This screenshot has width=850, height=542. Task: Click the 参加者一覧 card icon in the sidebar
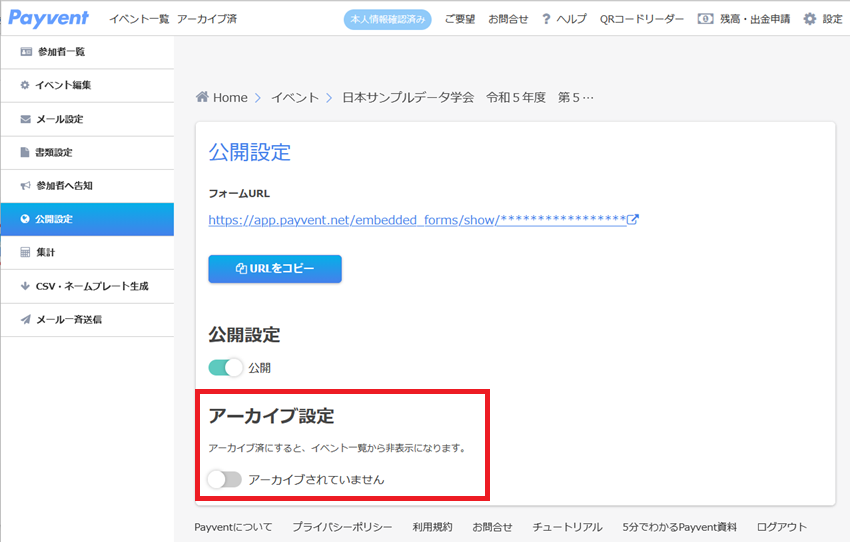[x=26, y=52]
